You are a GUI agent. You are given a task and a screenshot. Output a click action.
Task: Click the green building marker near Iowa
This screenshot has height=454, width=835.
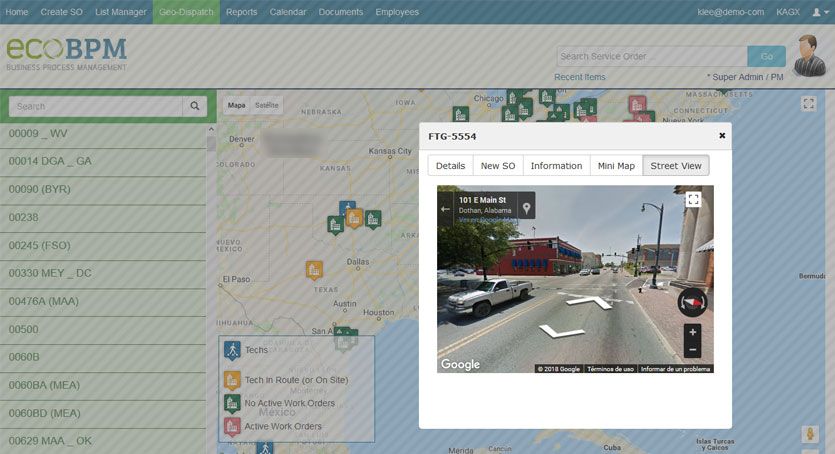[461, 114]
